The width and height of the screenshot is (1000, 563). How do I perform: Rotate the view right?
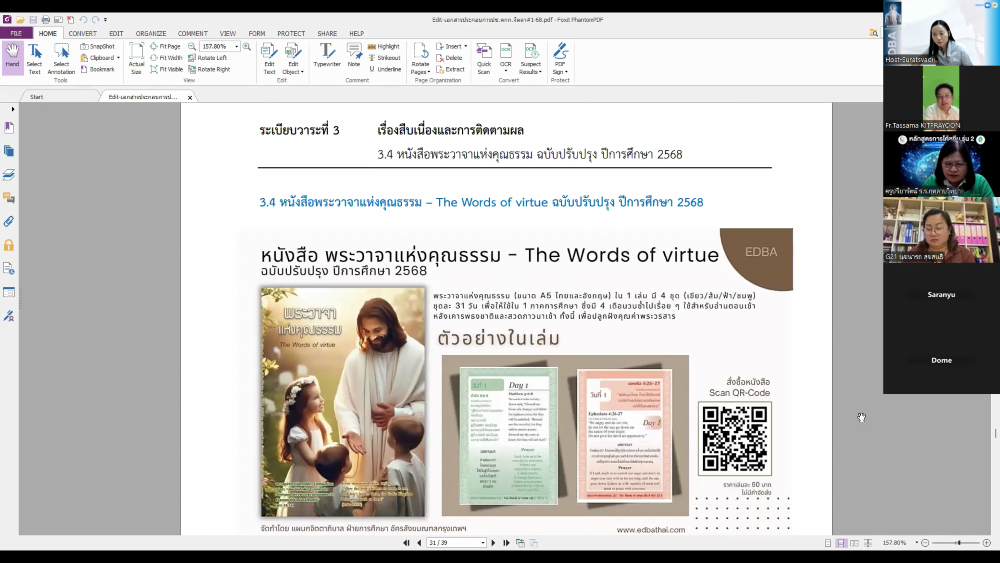click(209, 69)
